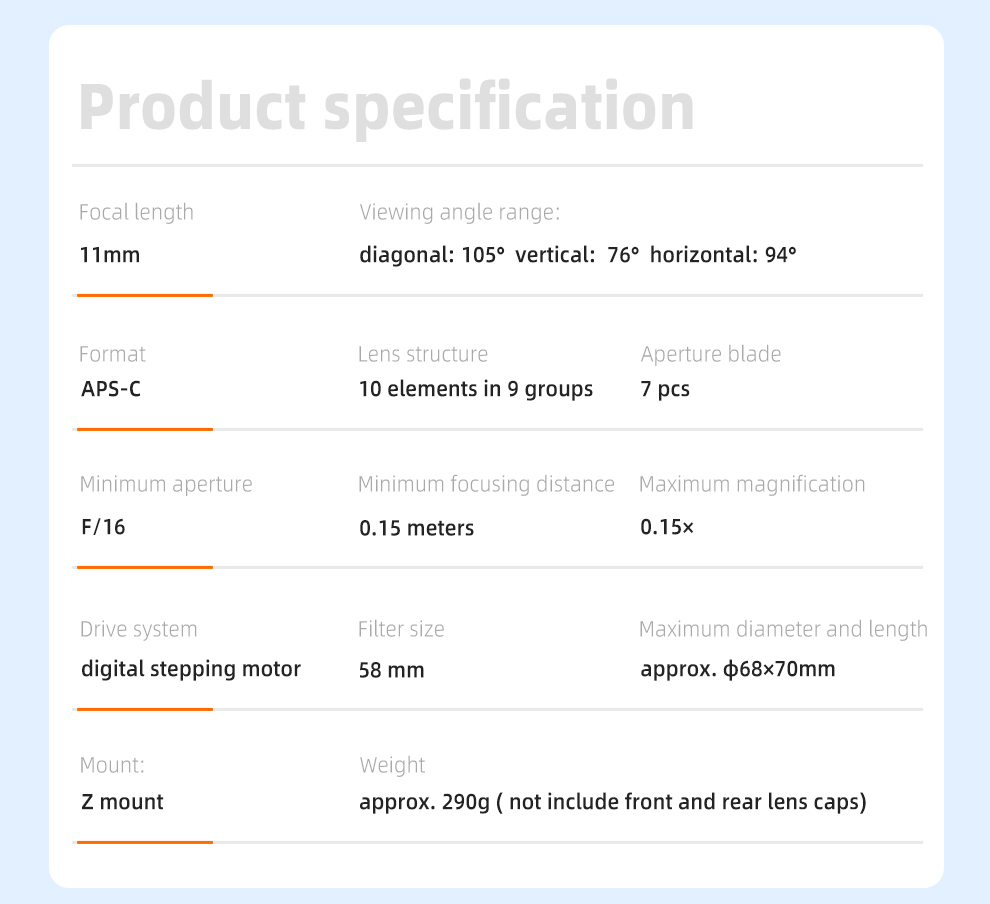Click the APS-C format value

click(111, 389)
